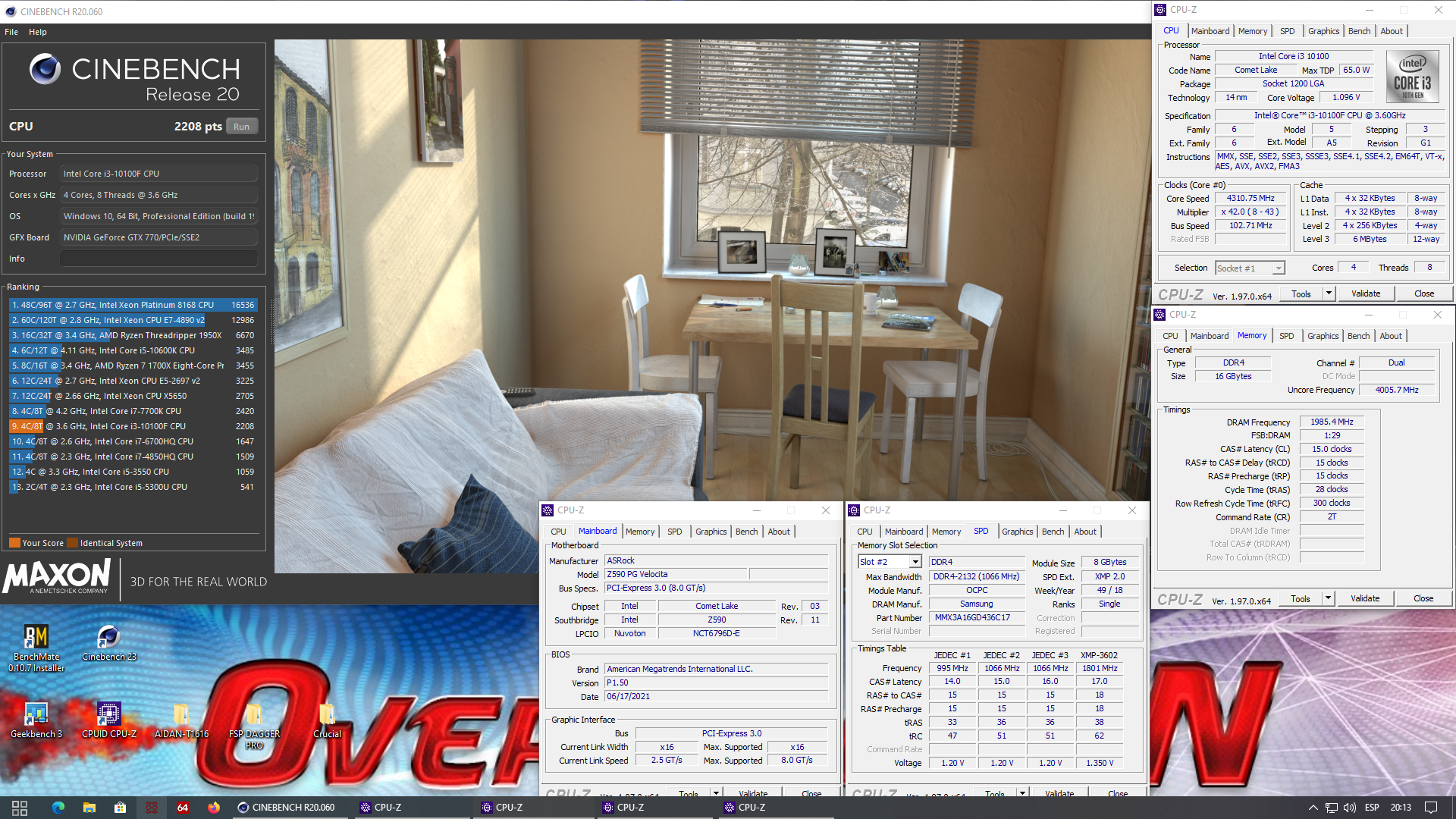Click Tools button in CPU-Z CPU window
The width and height of the screenshot is (1456, 819).
point(1301,293)
